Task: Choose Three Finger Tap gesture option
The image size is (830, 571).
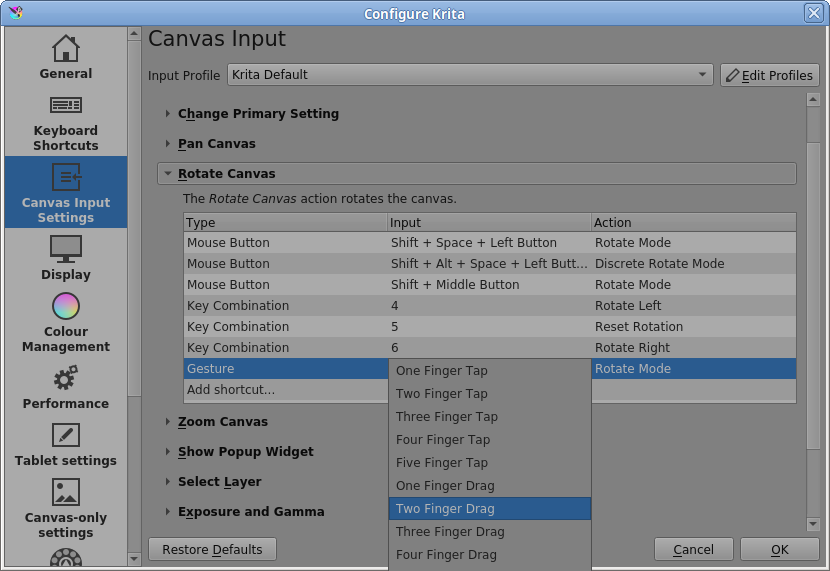Action: [490, 417]
